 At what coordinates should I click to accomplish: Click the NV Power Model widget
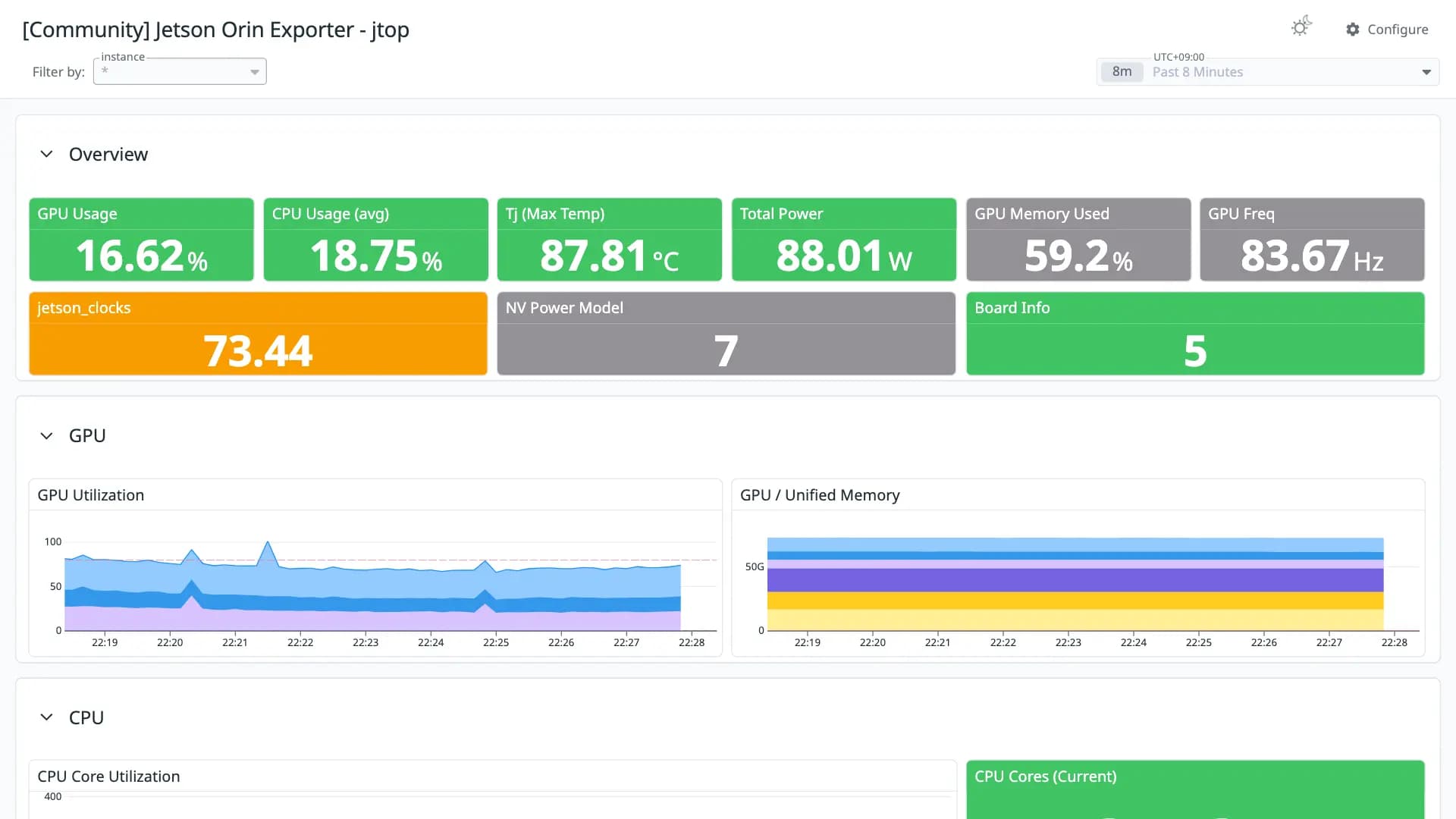point(726,334)
